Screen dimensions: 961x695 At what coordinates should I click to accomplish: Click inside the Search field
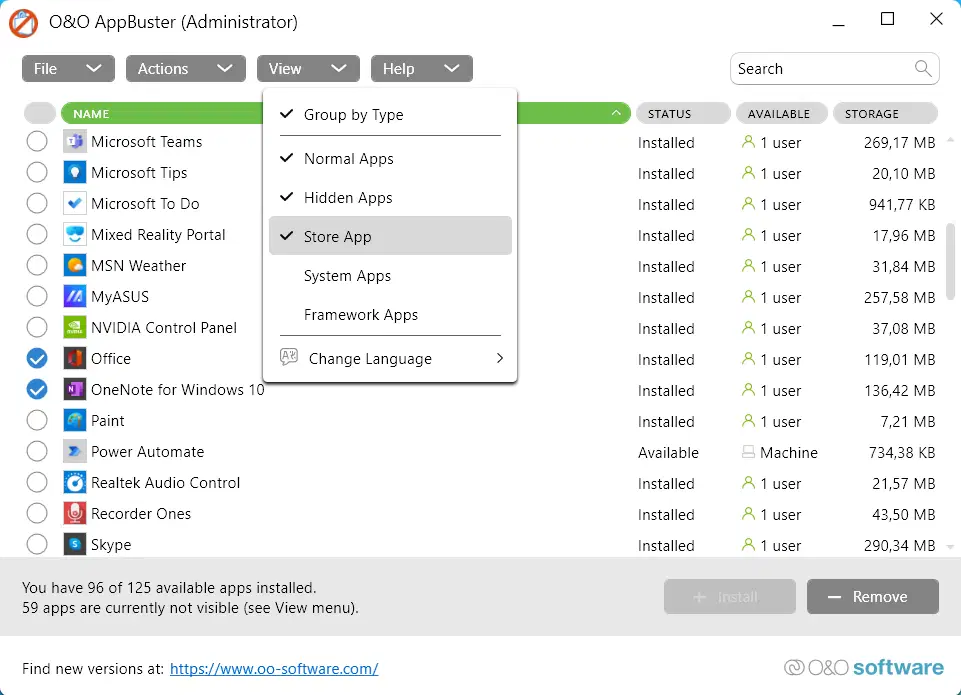click(x=820, y=69)
